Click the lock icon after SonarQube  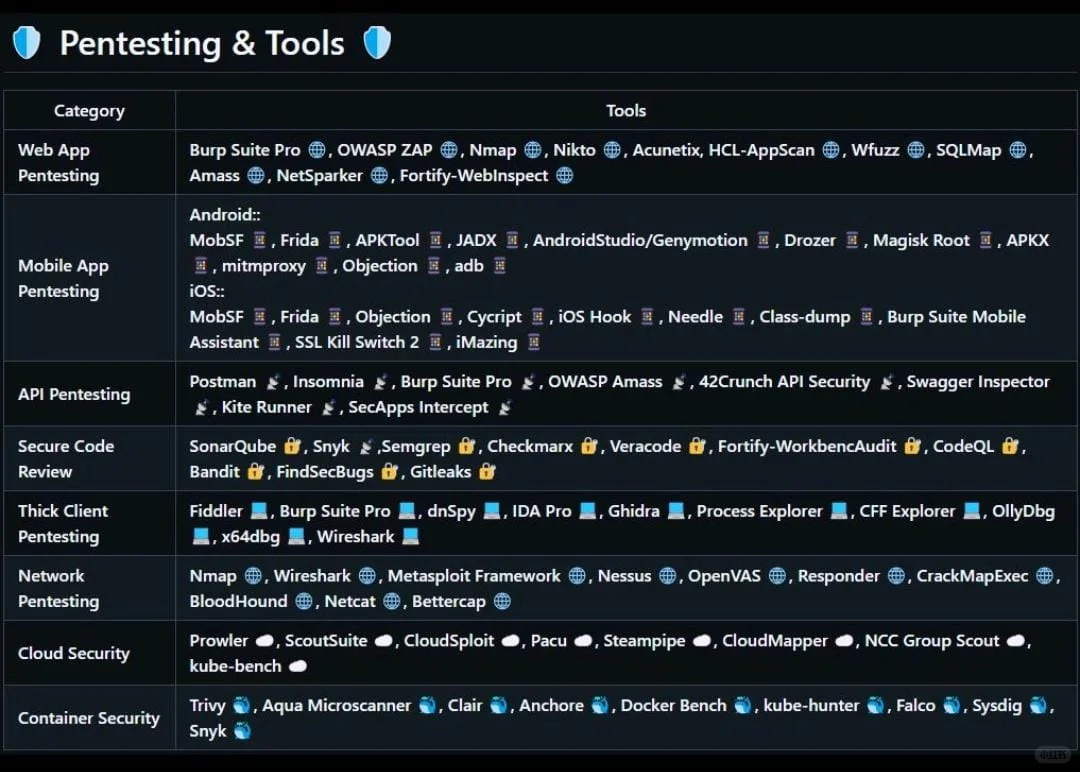coord(292,446)
